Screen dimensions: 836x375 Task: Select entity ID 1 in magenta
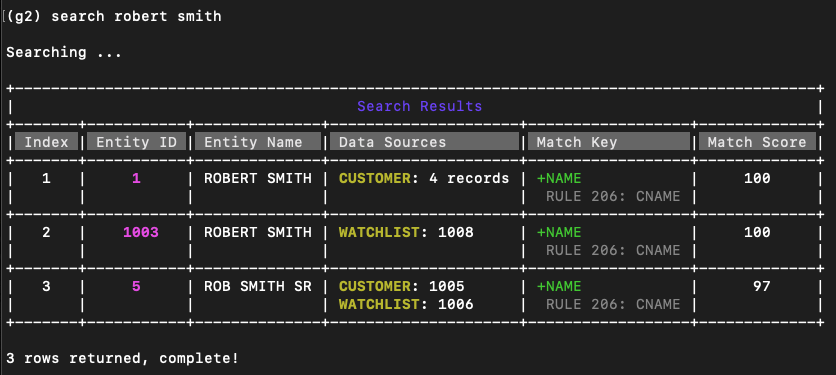click(136, 179)
